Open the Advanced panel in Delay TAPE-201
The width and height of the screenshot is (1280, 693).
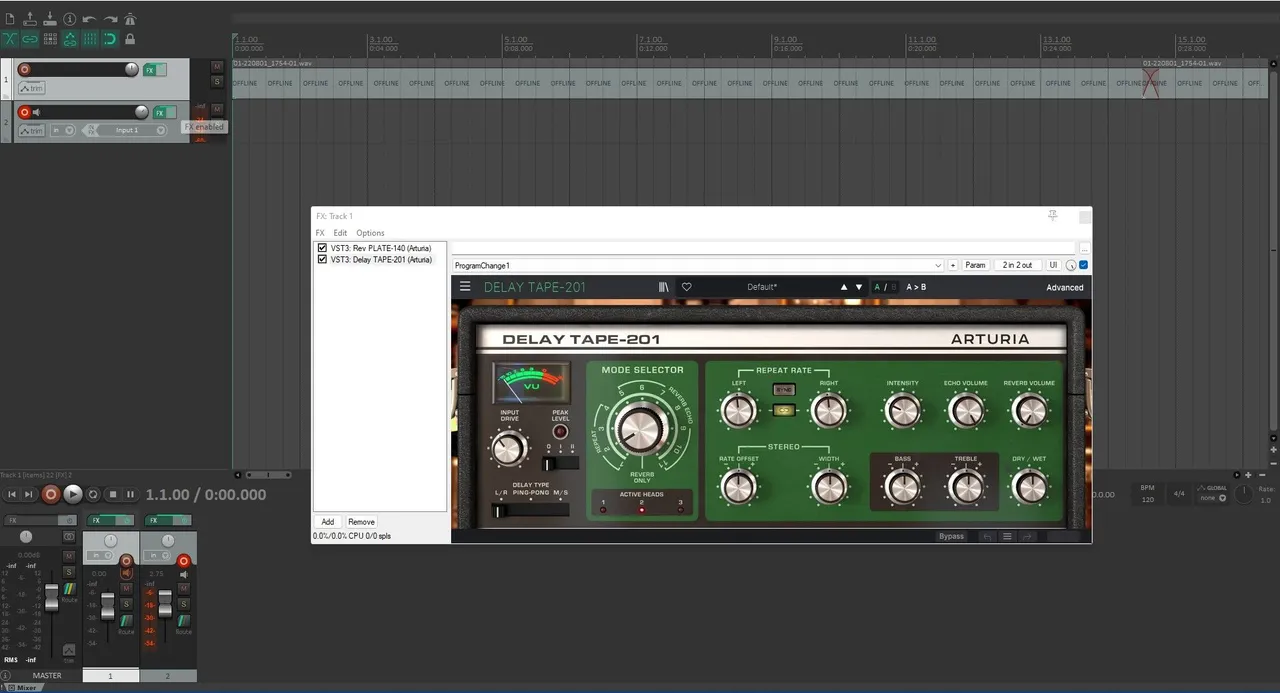(1065, 287)
